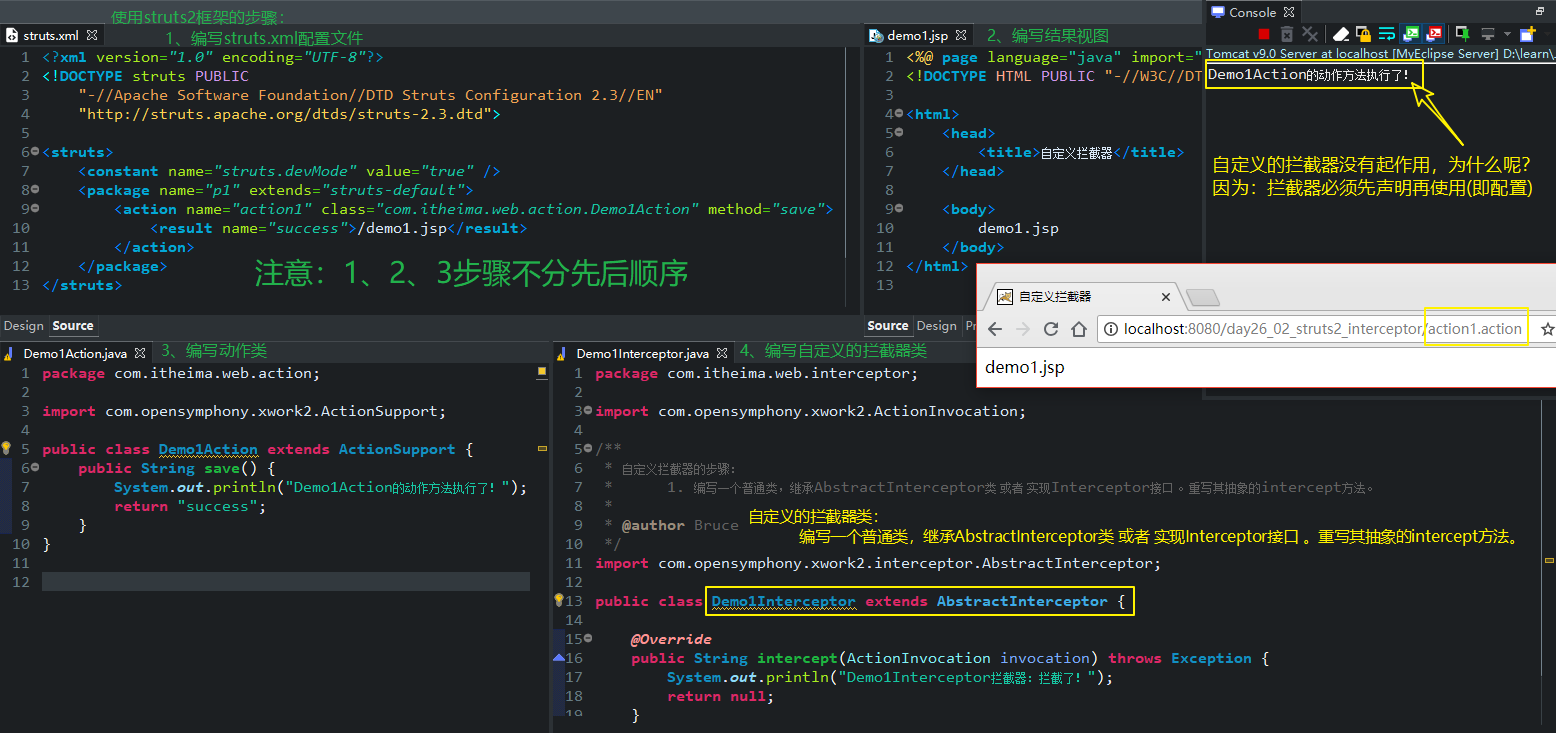1556x733 pixels.
Task: Collapse the Javadoc comment fold on line 5
Action: (x=588, y=449)
